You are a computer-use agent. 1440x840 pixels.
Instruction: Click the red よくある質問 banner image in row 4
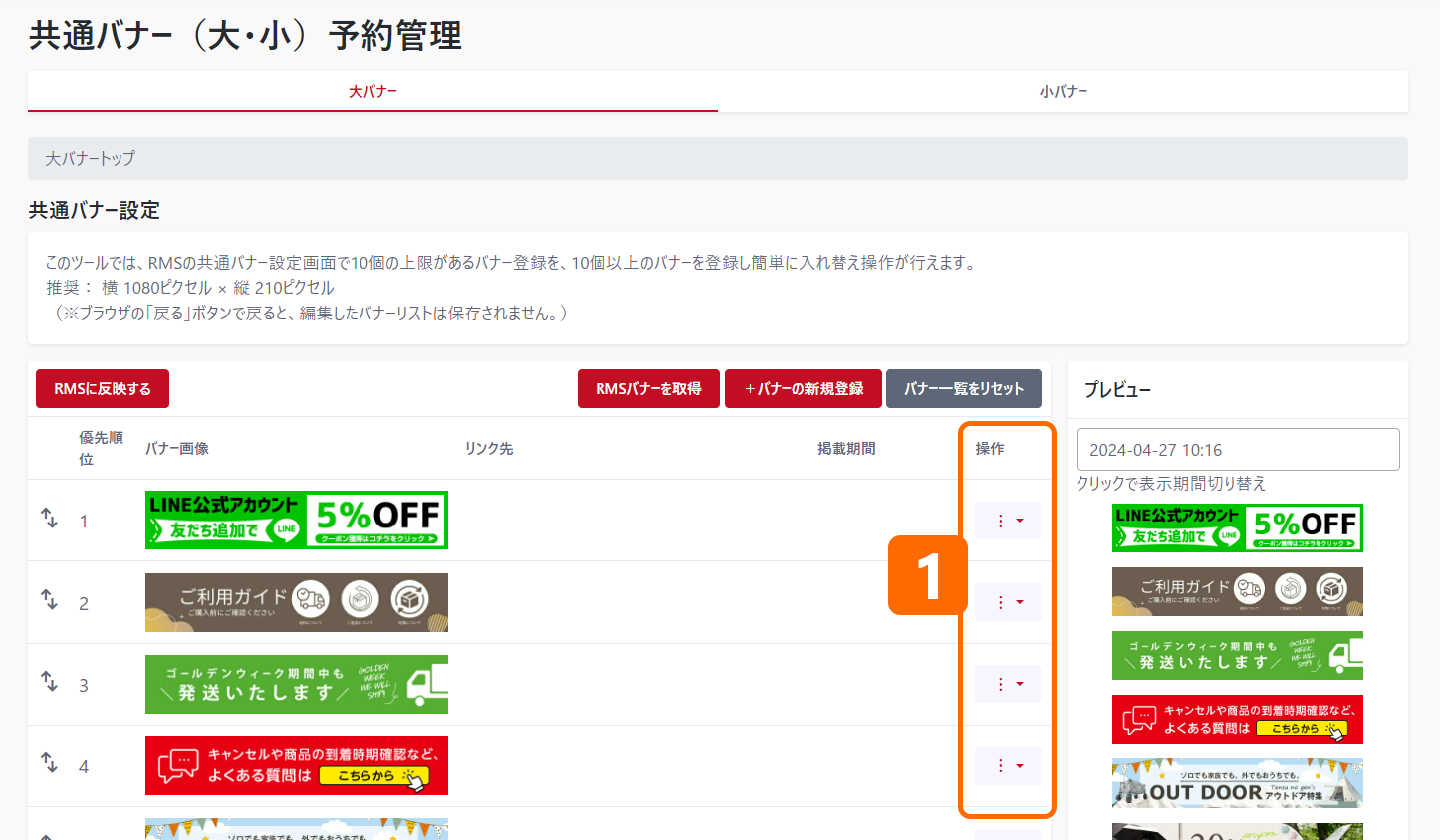[x=297, y=765]
